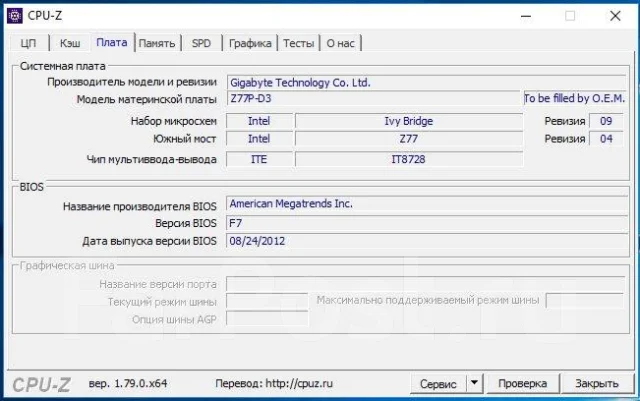The width and height of the screenshot is (640, 401).
Task: Minimize the CPU-Z window
Action: pyautogui.click(x=526, y=16)
